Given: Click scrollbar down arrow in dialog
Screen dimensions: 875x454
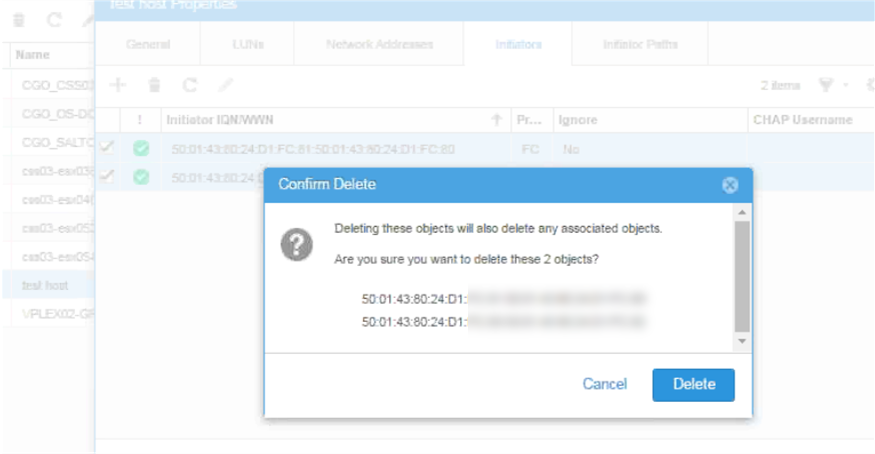Looking at the screenshot, I should coord(742,341).
